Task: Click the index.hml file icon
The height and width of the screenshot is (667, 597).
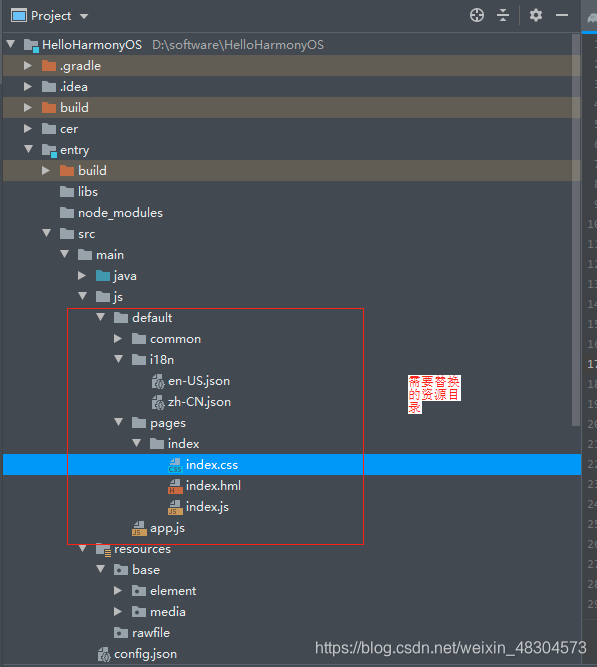Action: pos(175,486)
